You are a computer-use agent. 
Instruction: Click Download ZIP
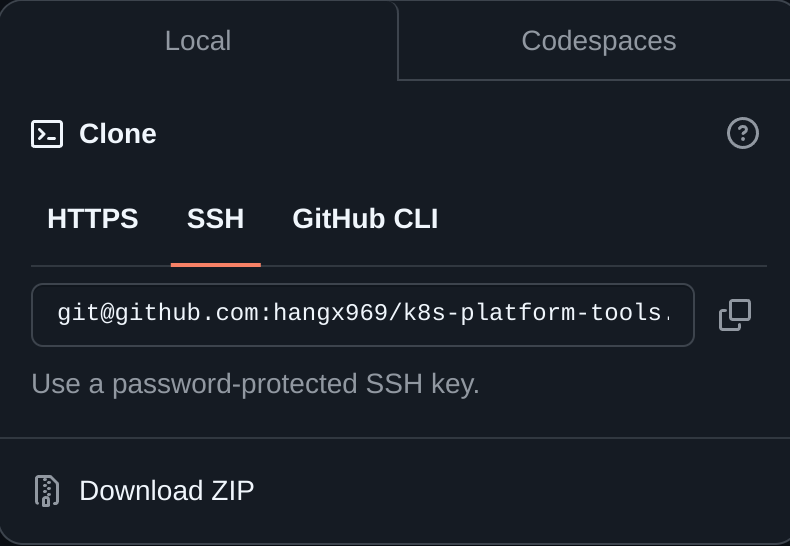pyautogui.click(x=167, y=491)
